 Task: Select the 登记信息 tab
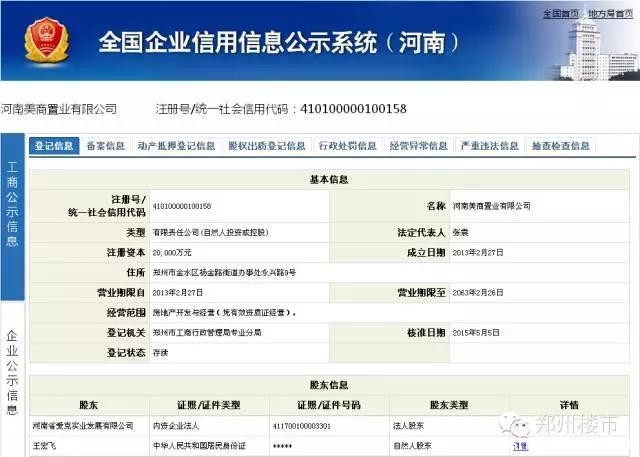point(54,146)
